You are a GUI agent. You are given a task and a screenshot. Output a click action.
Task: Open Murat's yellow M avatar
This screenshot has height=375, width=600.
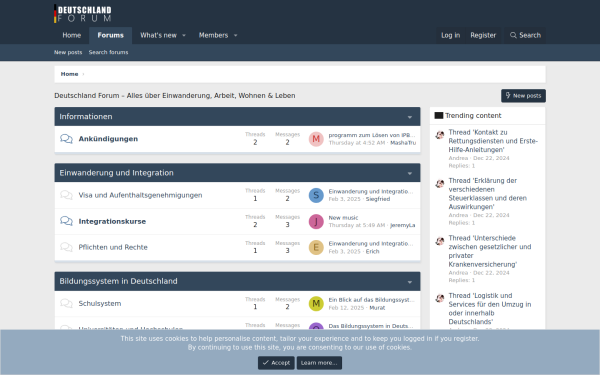point(316,304)
